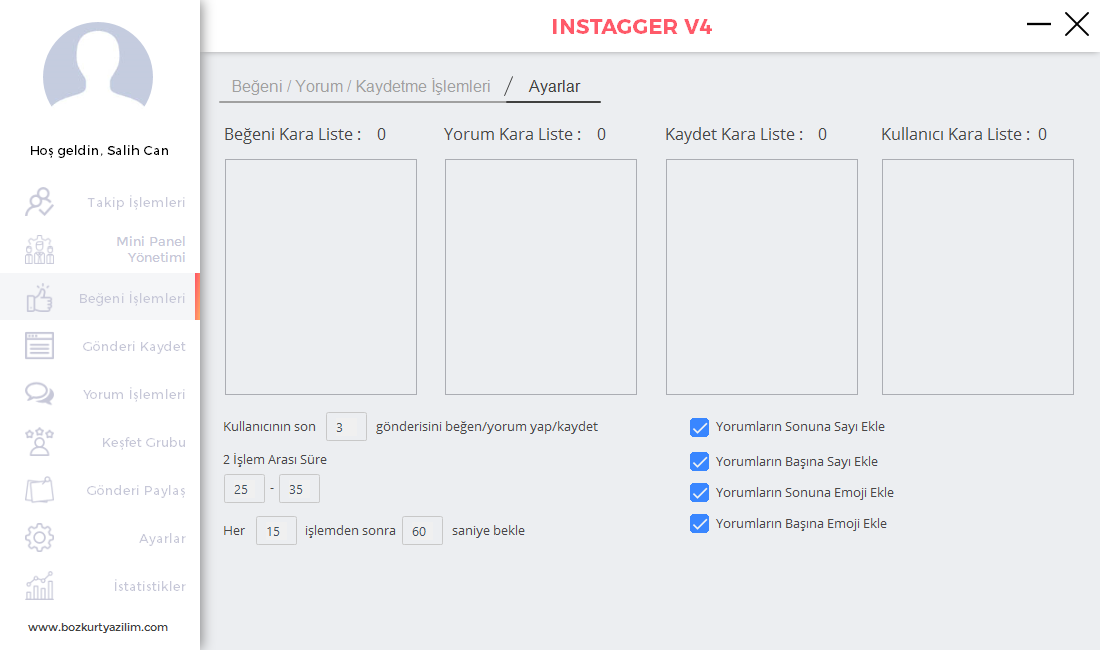The width and height of the screenshot is (1100, 650).
Task: Click the saniye bekle field showing 60
Action: click(x=422, y=531)
